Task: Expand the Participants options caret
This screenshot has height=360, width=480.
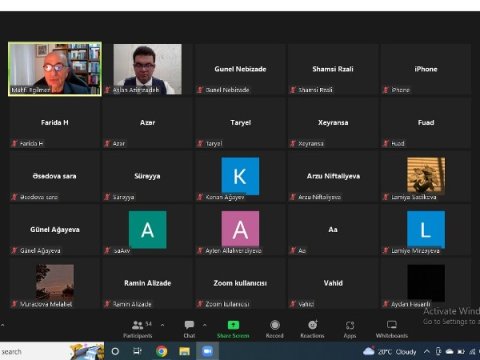Action: tap(162, 325)
